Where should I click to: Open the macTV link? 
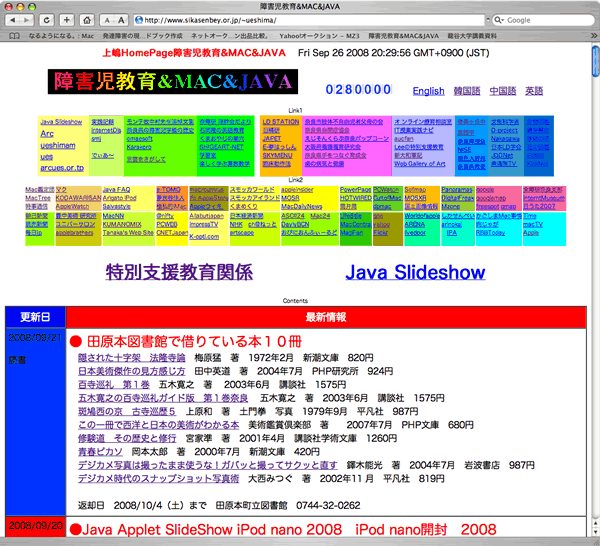tap(533, 224)
